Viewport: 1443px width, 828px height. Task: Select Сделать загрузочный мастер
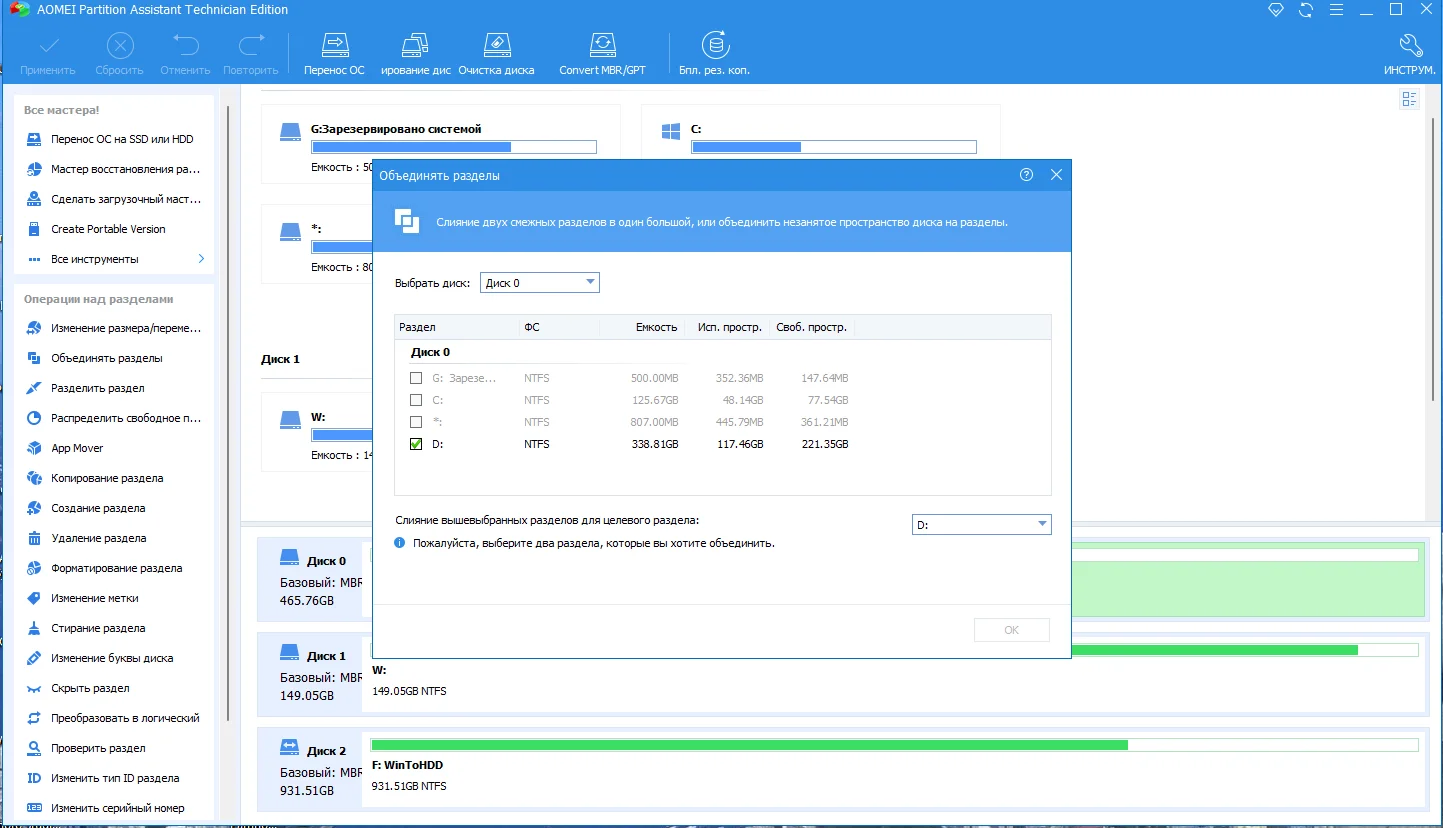coord(114,199)
